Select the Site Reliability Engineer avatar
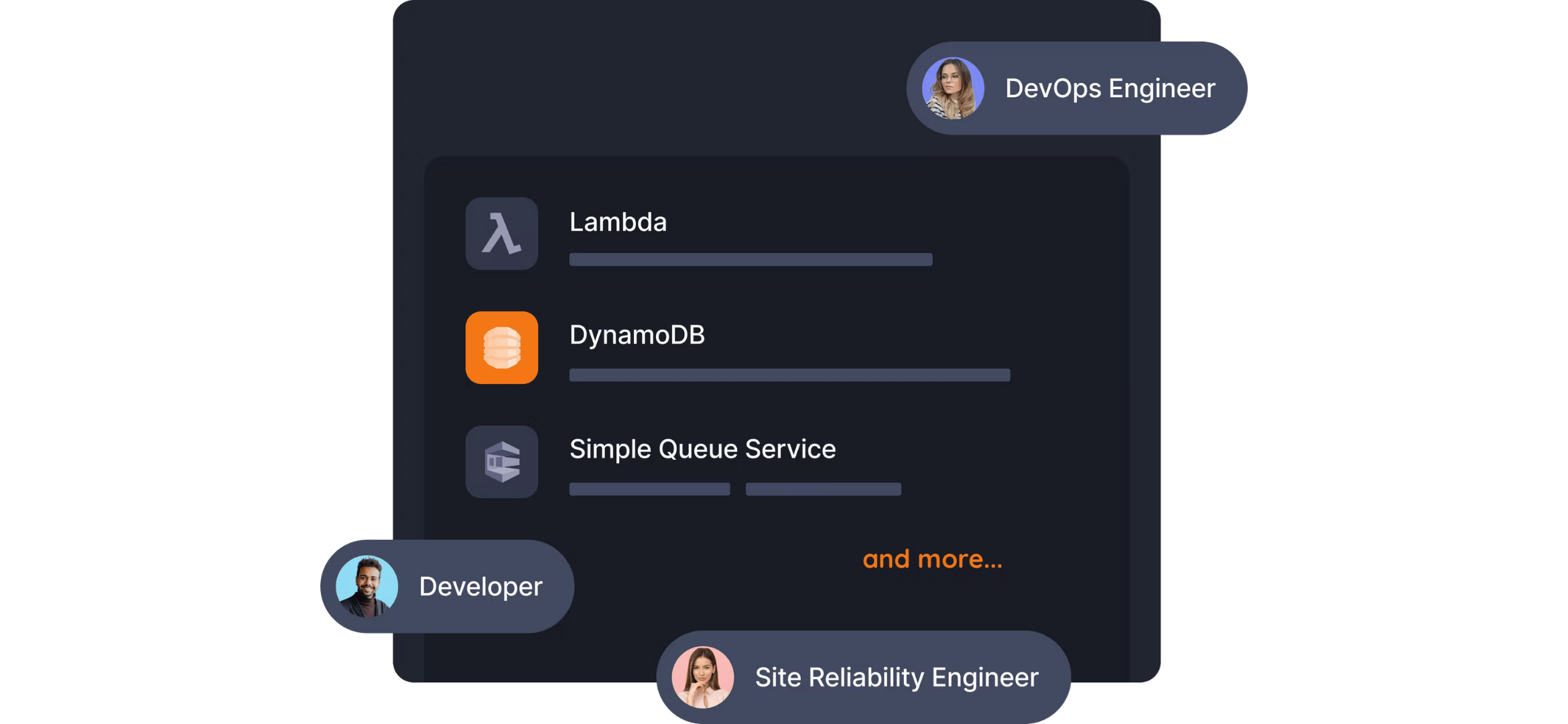1568x724 pixels. (x=703, y=677)
